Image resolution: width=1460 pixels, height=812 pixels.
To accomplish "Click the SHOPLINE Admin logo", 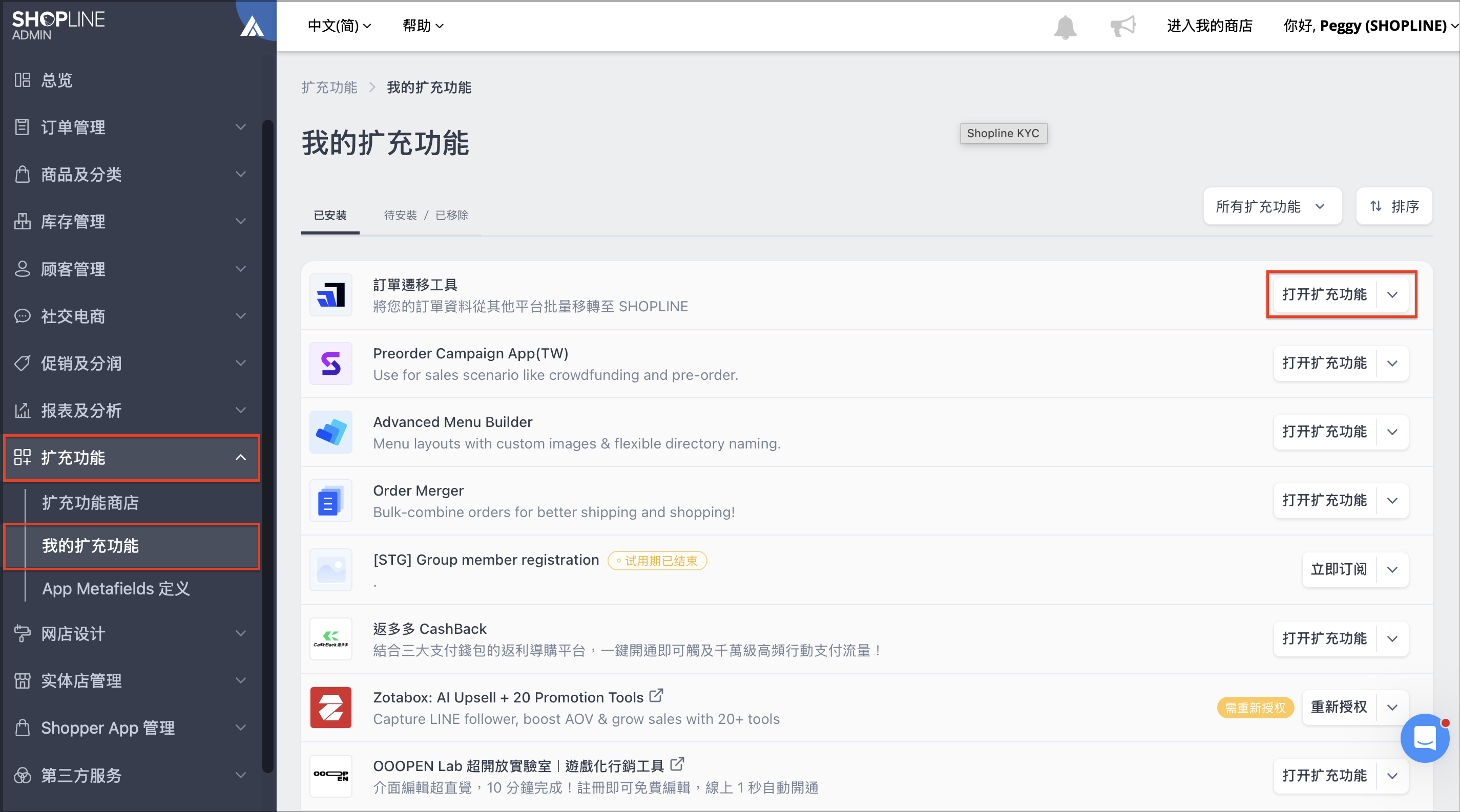I will tap(58, 26).
